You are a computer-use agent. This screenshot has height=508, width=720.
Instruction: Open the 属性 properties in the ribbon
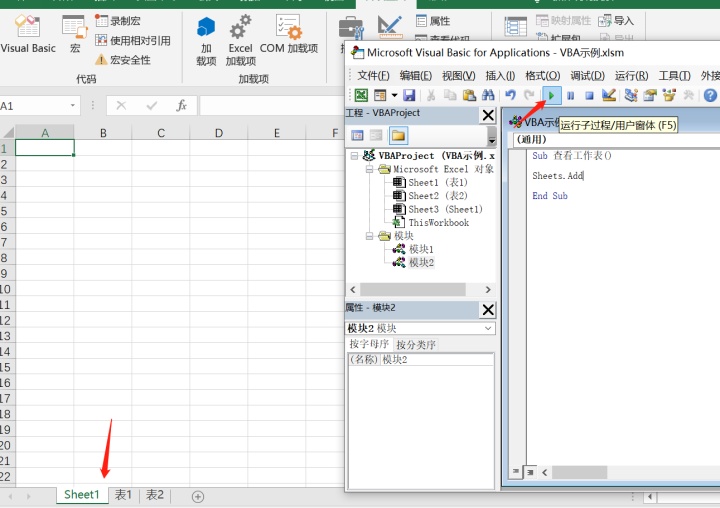433,21
